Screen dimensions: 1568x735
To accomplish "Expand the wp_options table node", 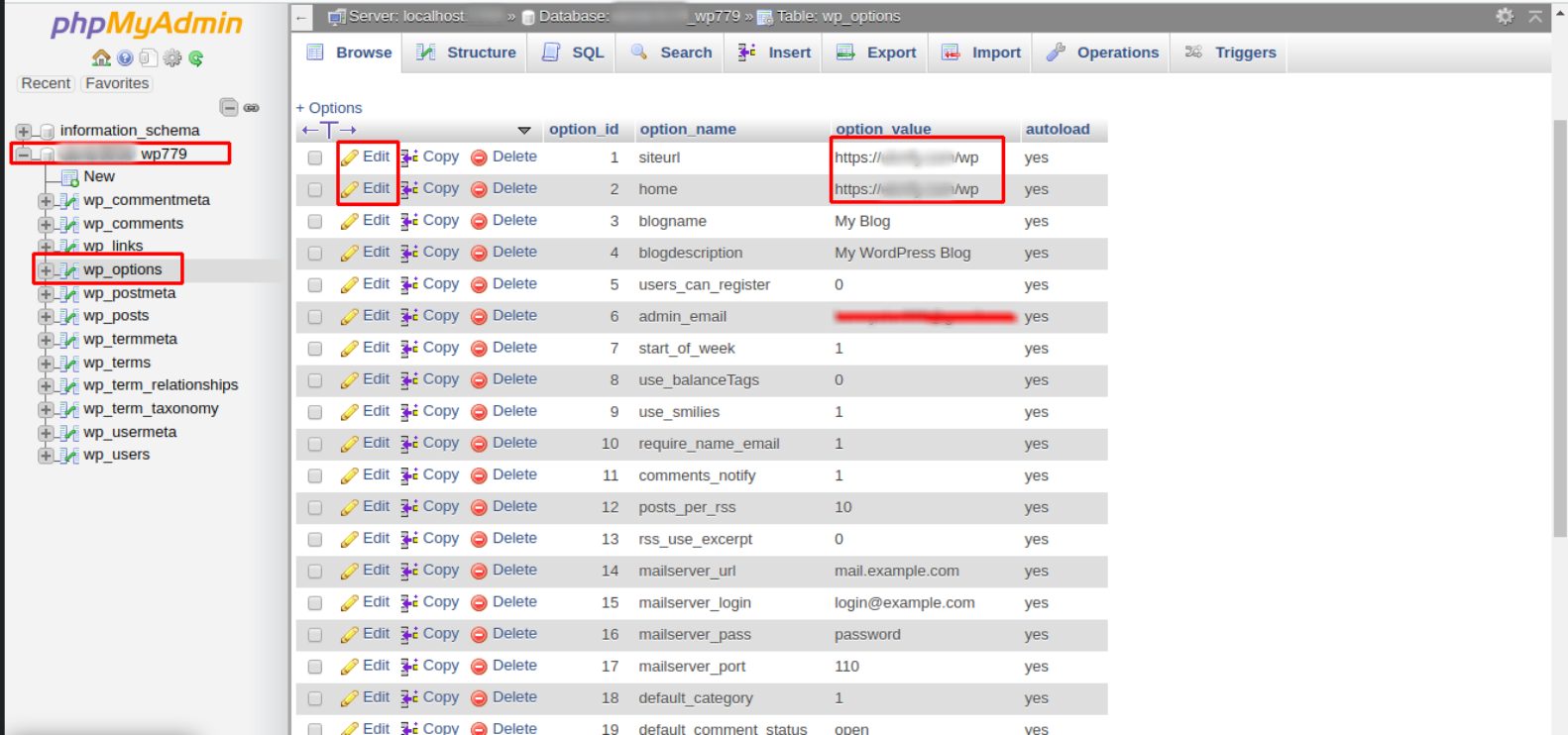I will [46, 269].
